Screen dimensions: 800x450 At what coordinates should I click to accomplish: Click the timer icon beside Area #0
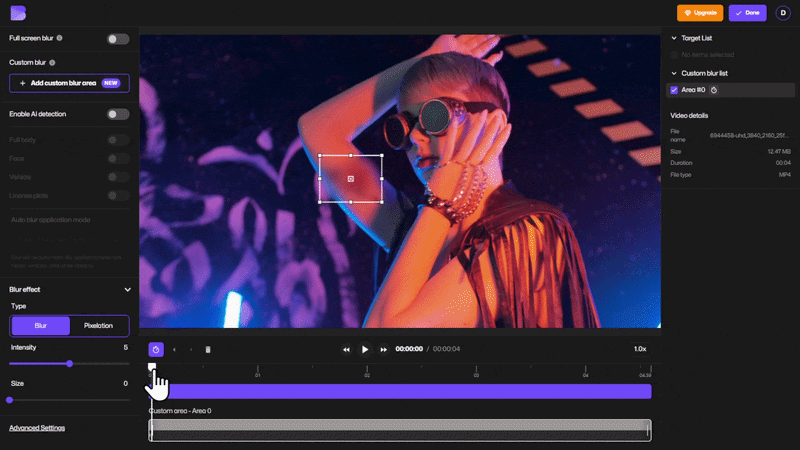(714, 90)
